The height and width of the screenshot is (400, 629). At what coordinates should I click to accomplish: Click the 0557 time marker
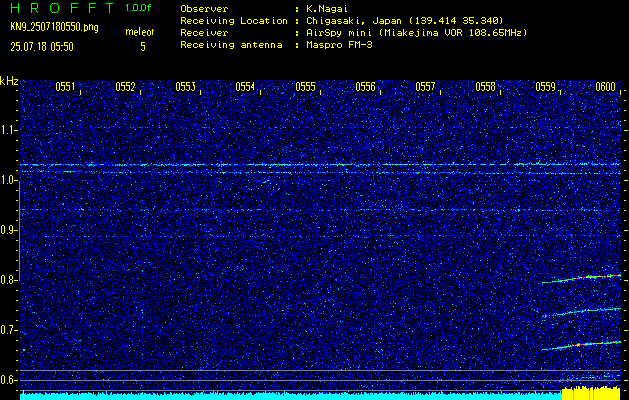425,87
